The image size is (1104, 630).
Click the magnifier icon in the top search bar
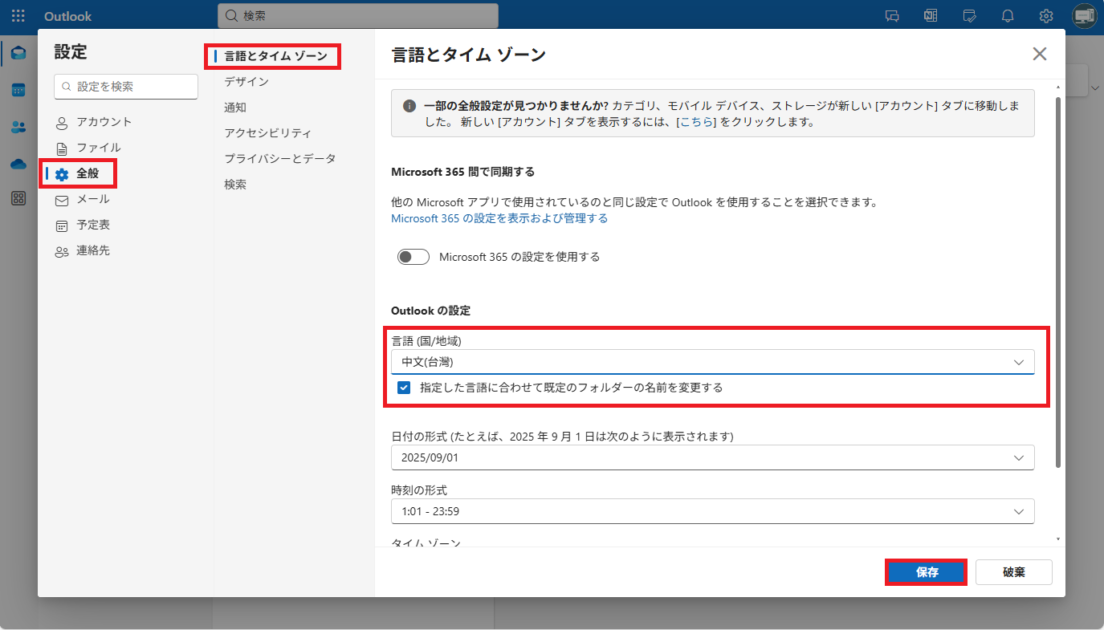click(x=231, y=15)
